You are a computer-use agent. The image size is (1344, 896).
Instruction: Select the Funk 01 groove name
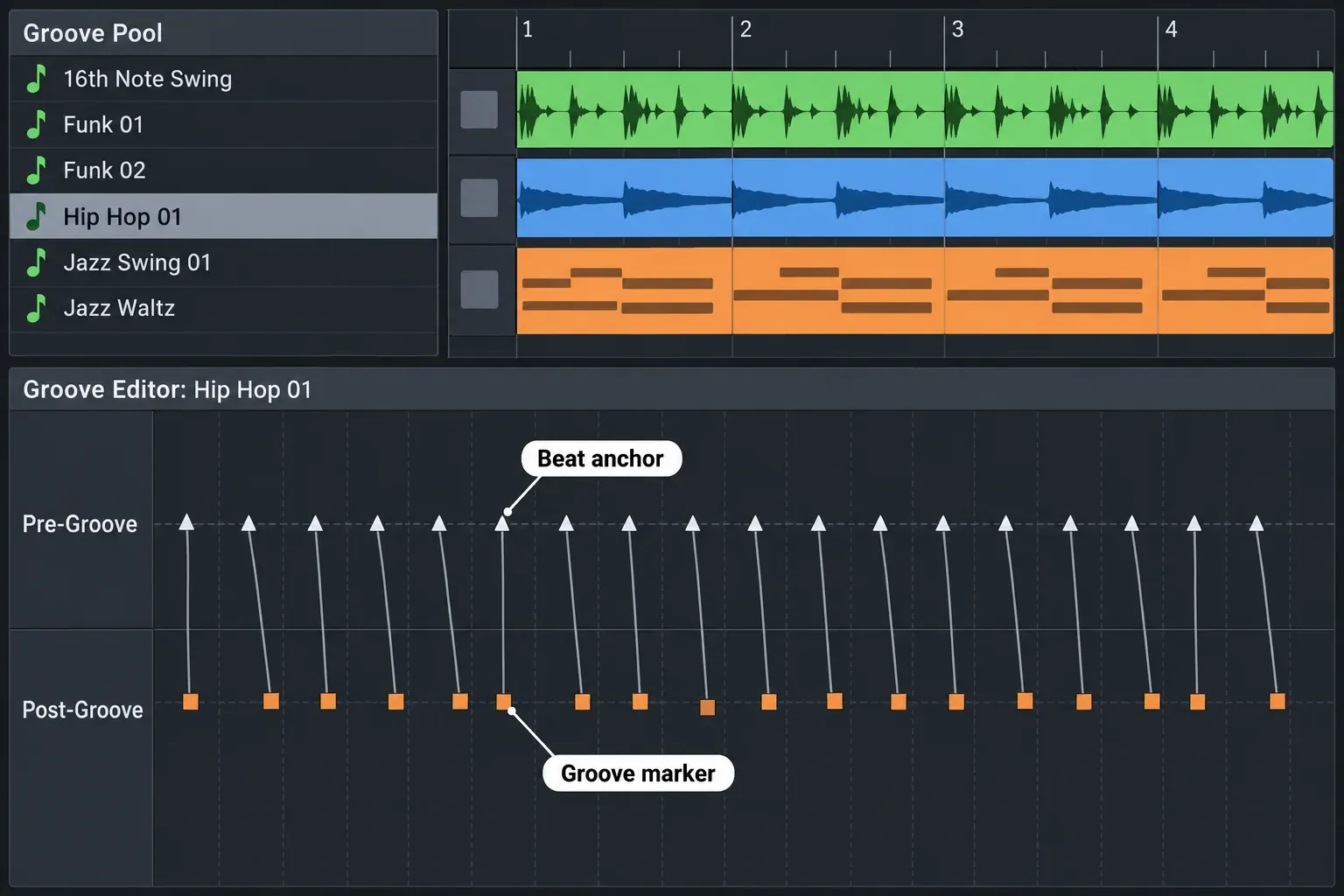click(103, 124)
